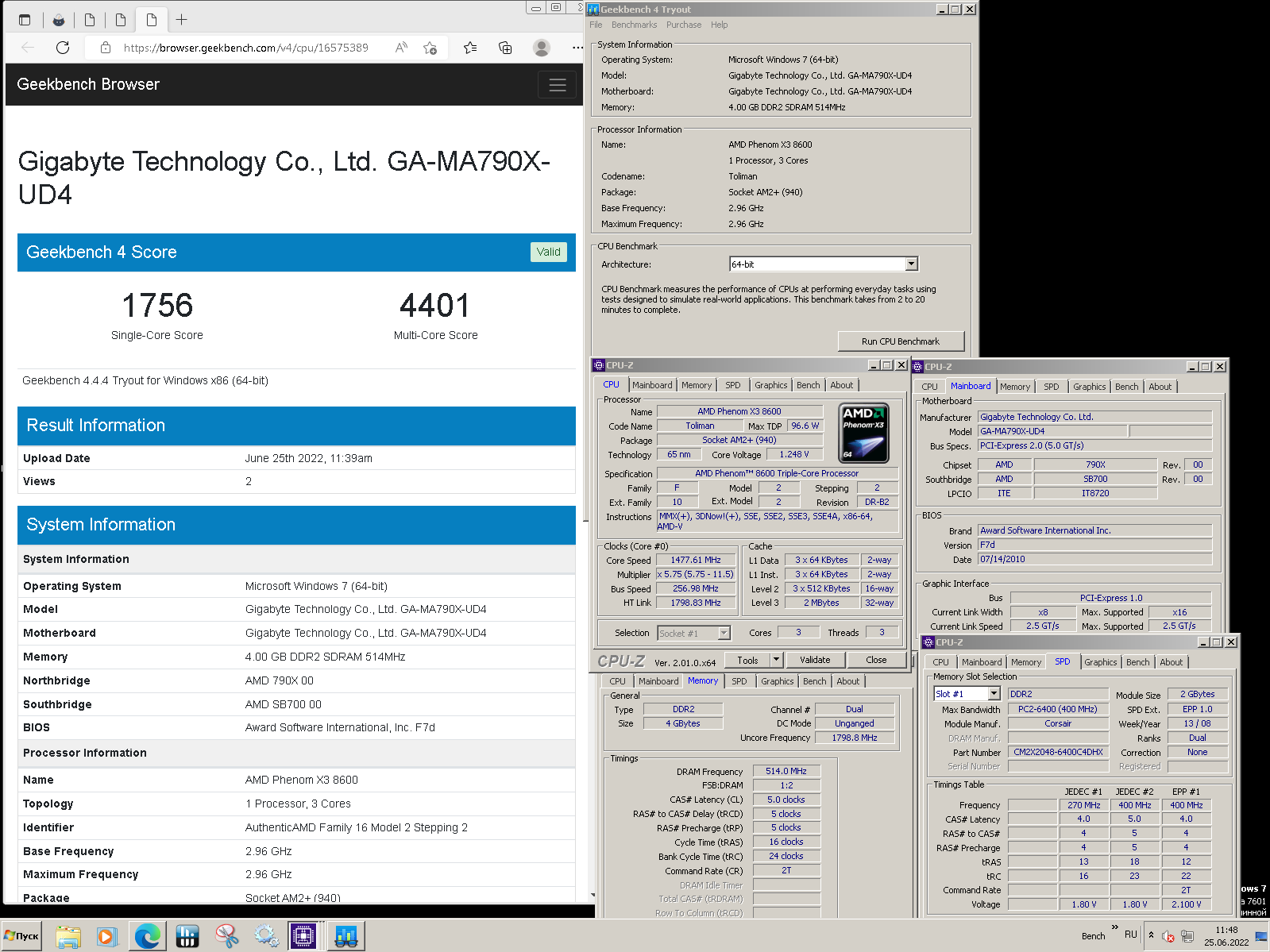This screenshot has width=1270, height=952.
Task: Switch to Memory tab in CPU-Z SPD window
Action: pos(1025,662)
